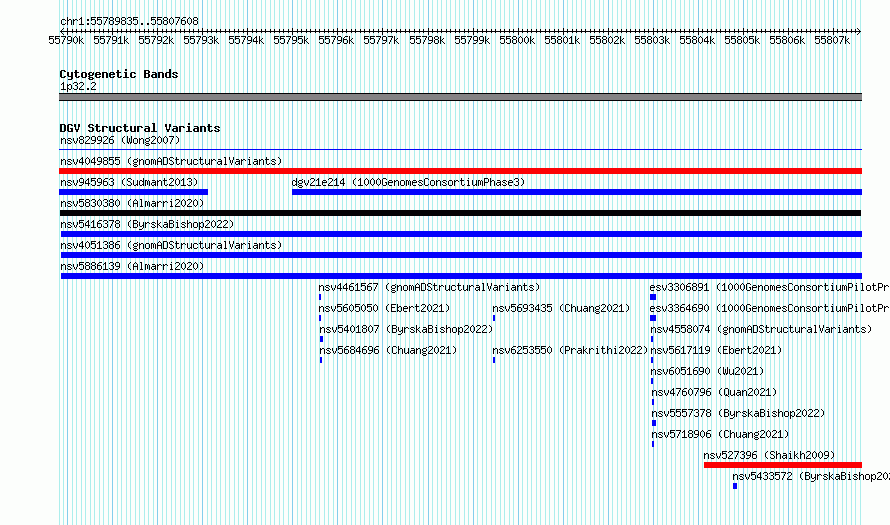Click the red nsv4049855 gnomAD variant bar
The width and height of the screenshot is (890, 525).
[460, 171]
